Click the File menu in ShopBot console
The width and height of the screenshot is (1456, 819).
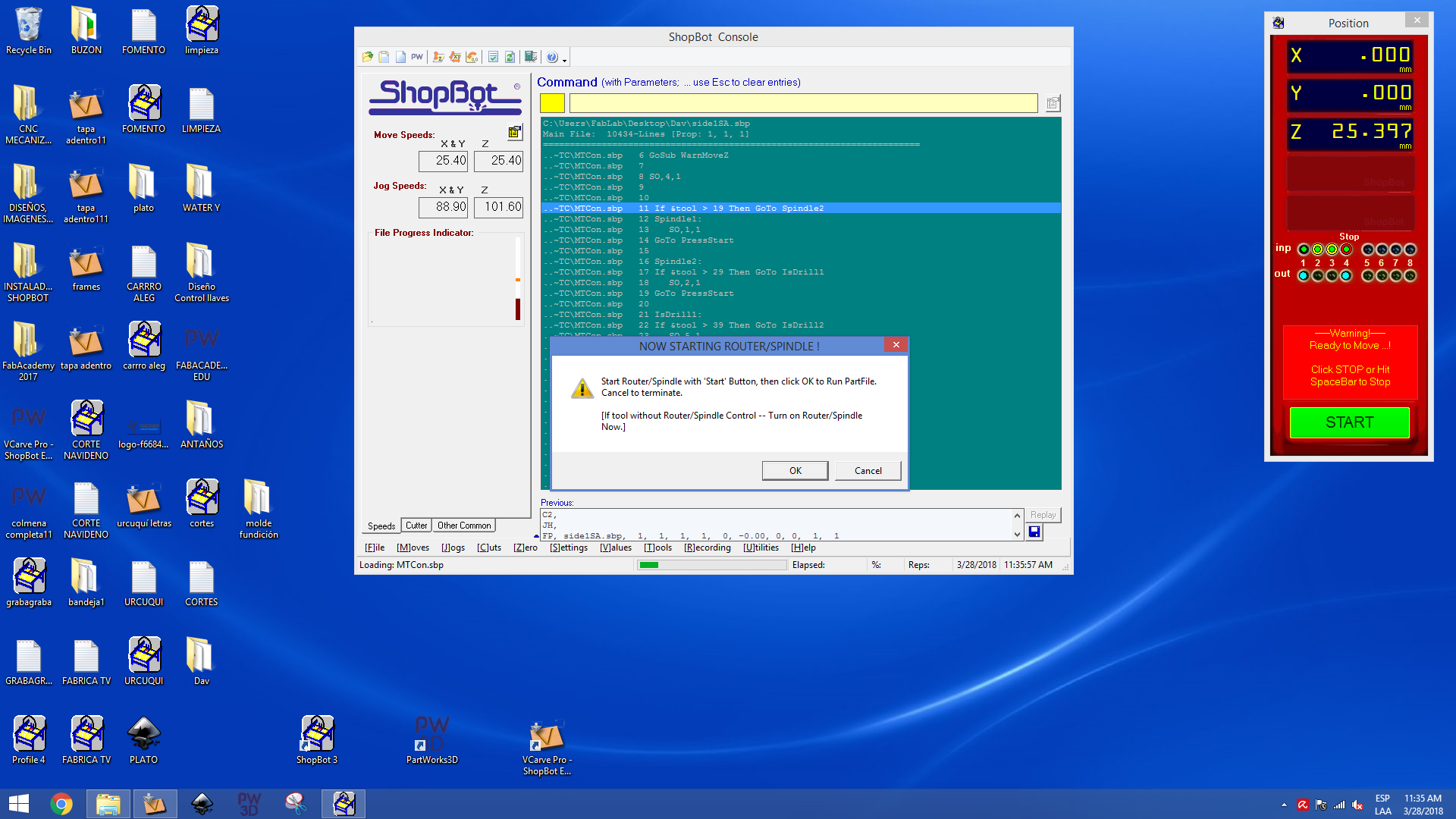point(376,547)
